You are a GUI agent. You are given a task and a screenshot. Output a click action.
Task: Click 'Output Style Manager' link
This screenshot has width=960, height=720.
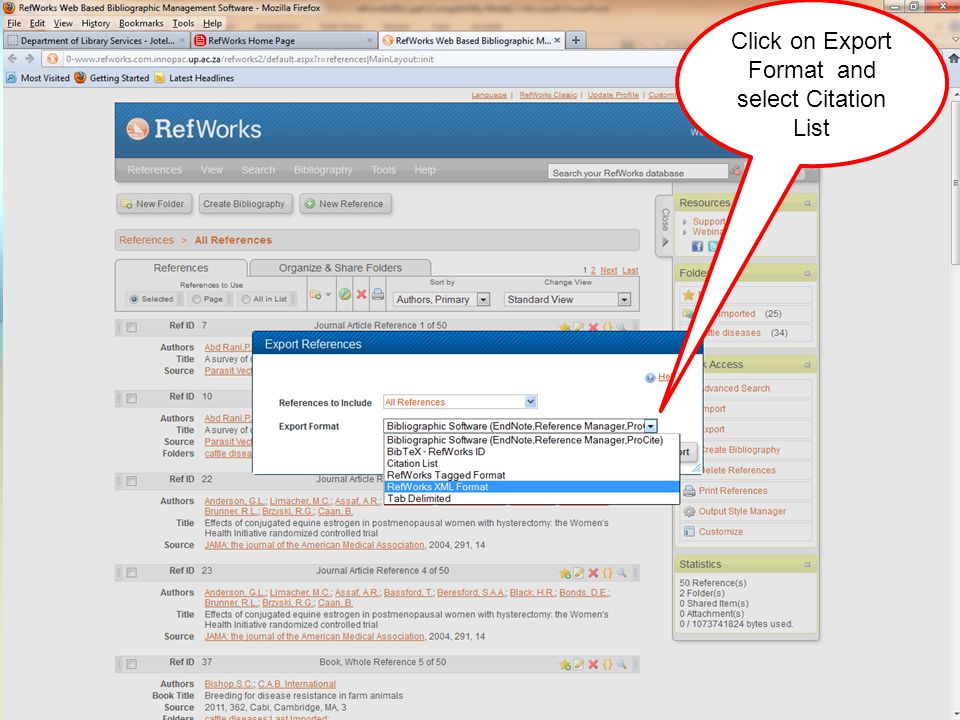742,511
